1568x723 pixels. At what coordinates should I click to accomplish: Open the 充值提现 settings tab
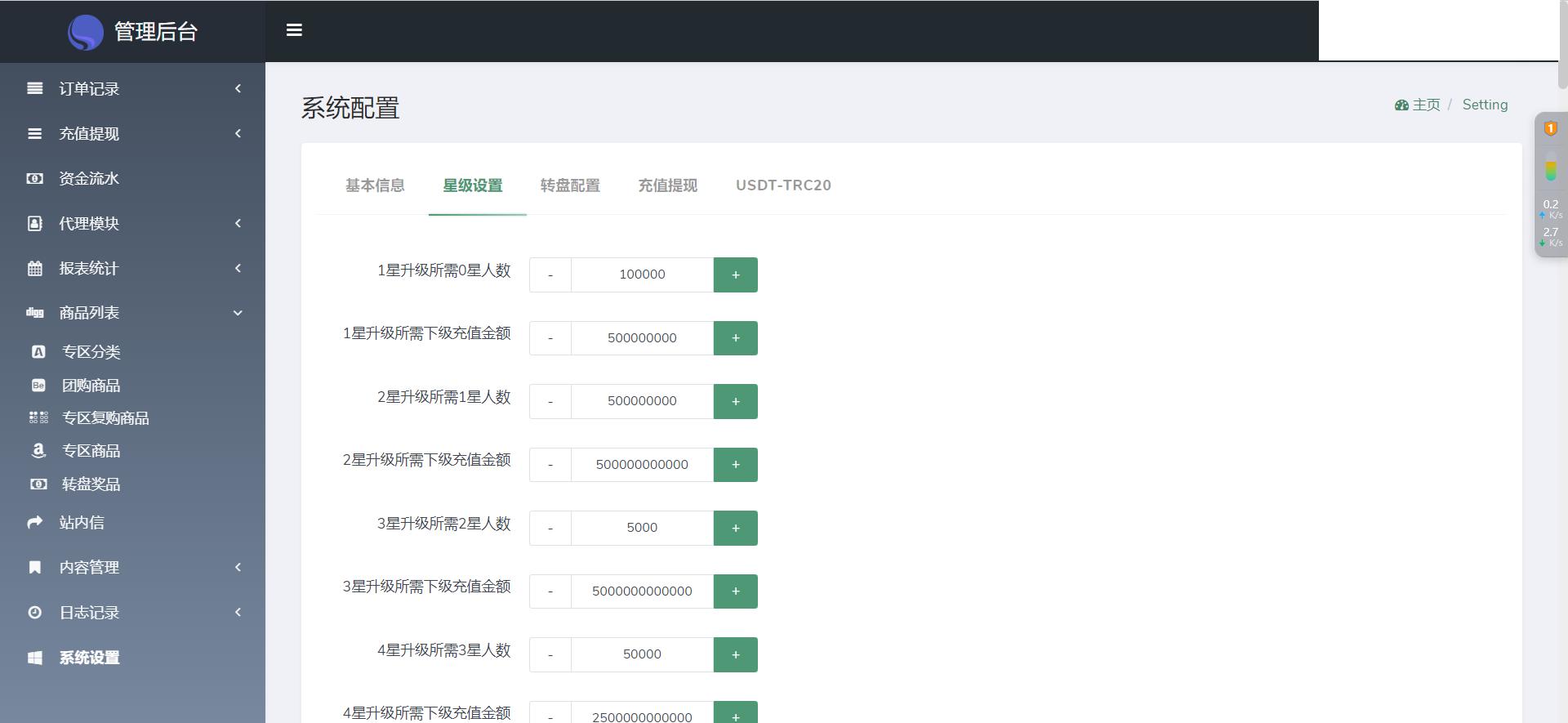tap(667, 185)
